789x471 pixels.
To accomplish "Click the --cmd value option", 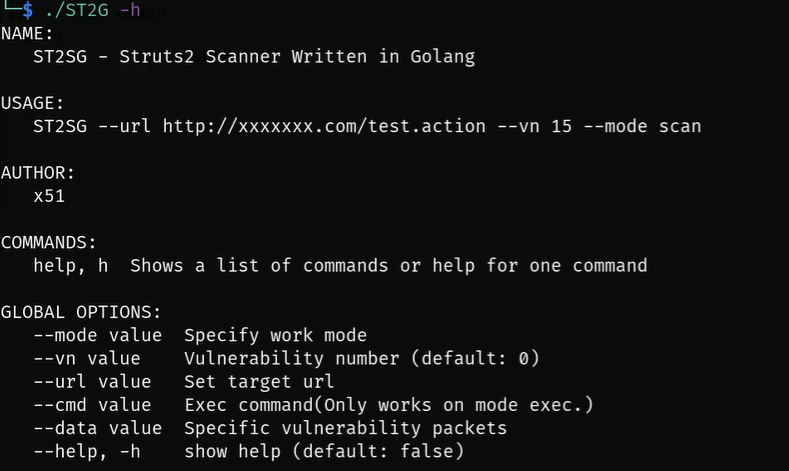I will [x=92, y=404].
